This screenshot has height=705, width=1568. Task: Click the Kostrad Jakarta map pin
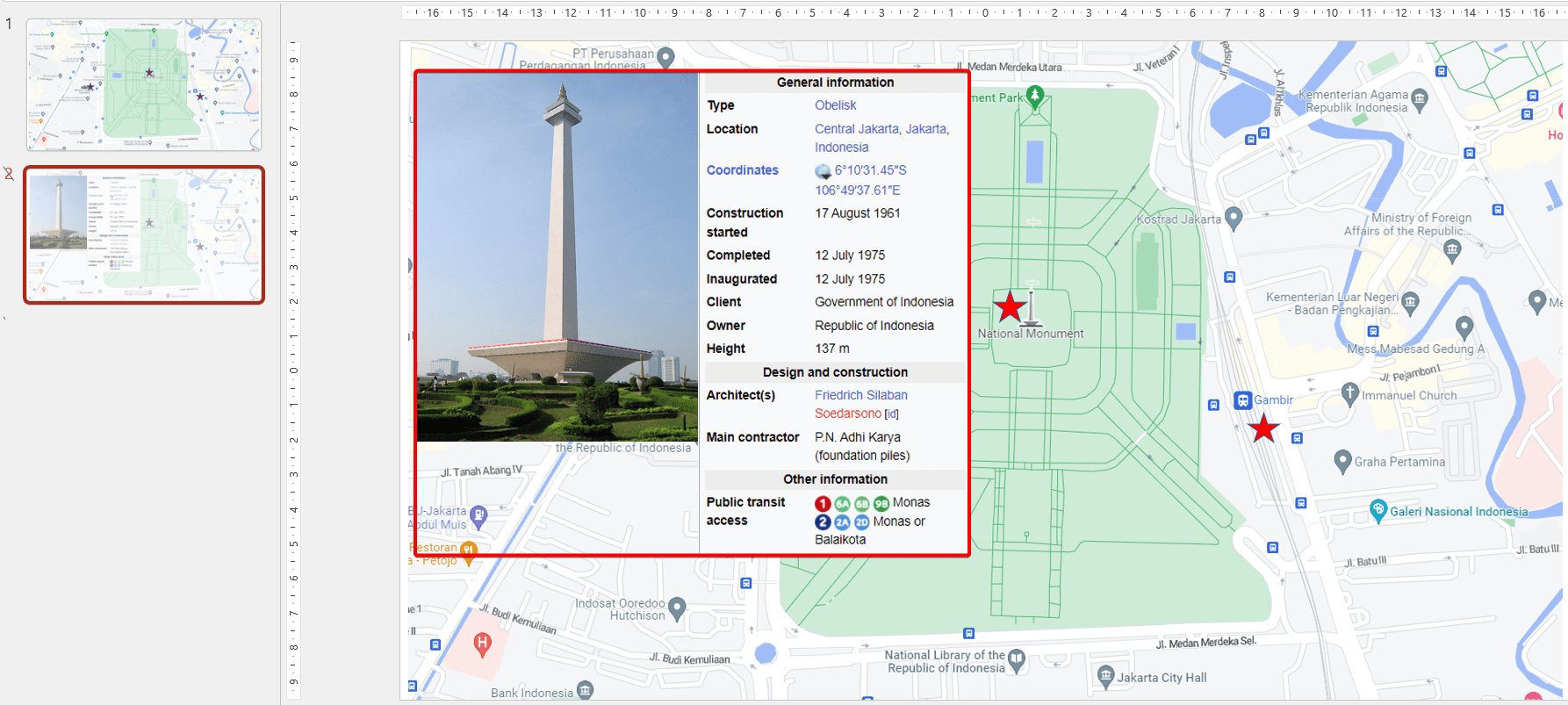tap(1234, 217)
